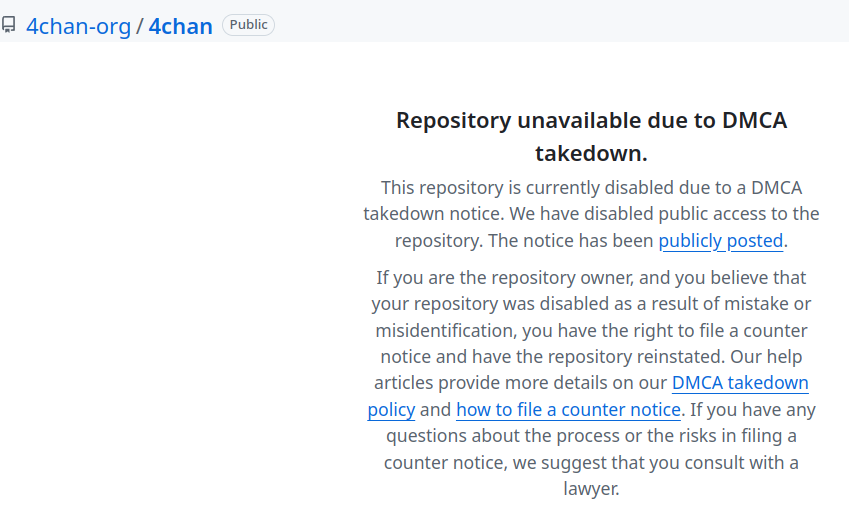The height and width of the screenshot is (525, 849).
Task: Click "takedown." on the heading's second line
Action: click(591, 154)
